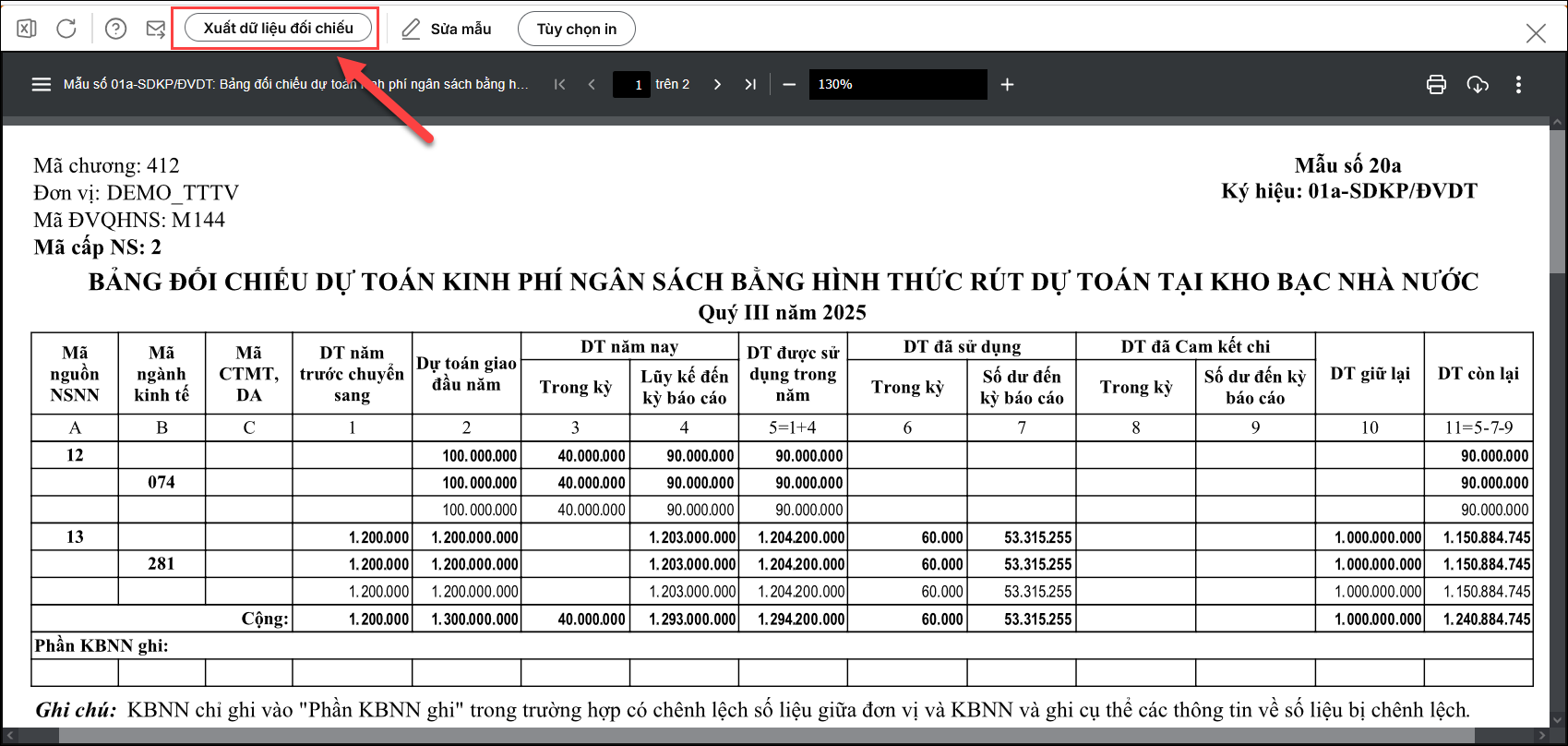The height and width of the screenshot is (746, 1568).
Task: Click the 'Cộng:' total row label
Action: 265,619
